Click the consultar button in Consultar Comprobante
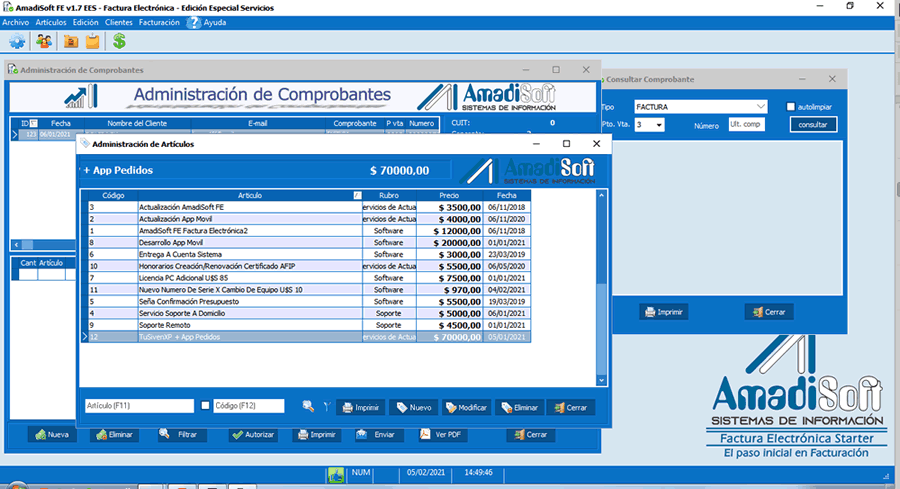 813,125
